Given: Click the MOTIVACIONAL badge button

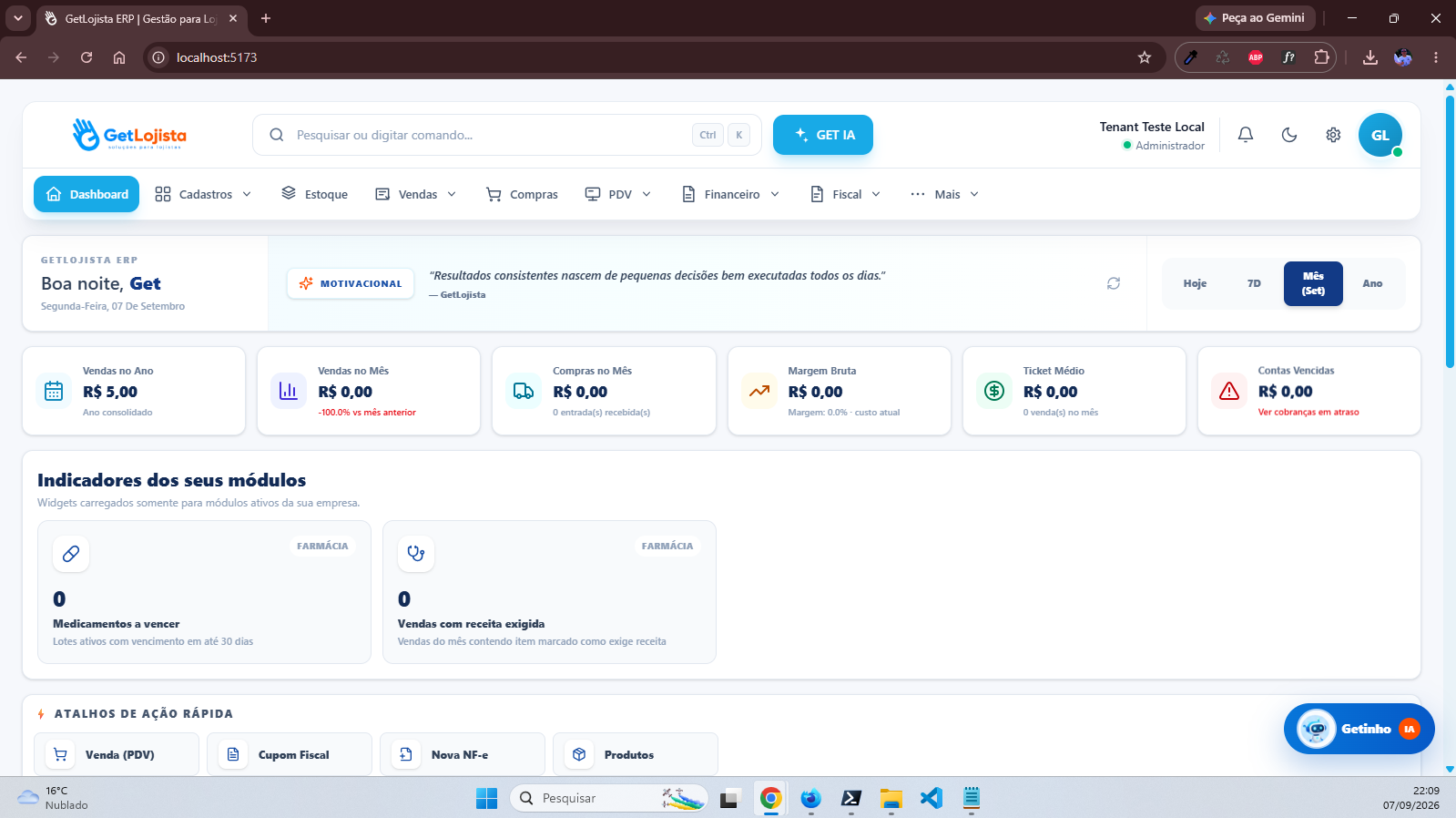Looking at the screenshot, I should tap(351, 283).
